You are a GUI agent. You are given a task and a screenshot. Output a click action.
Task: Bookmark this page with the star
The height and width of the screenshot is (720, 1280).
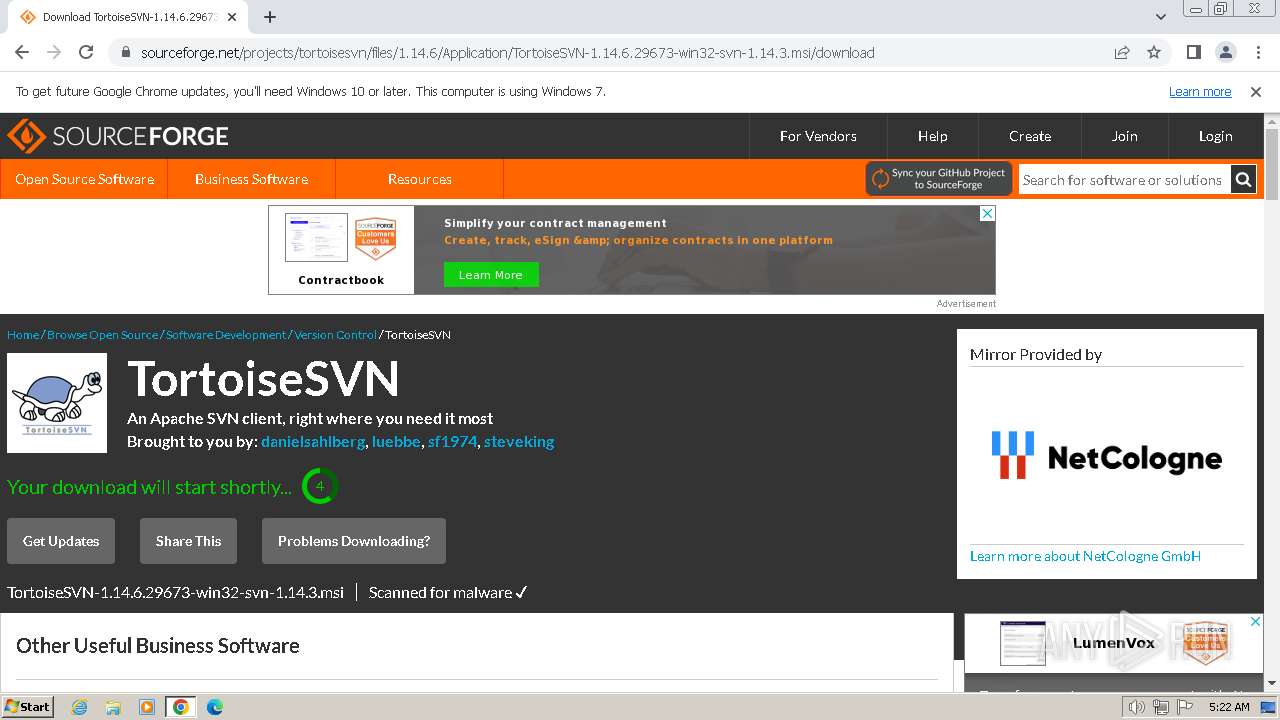click(x=1154, y=53)
